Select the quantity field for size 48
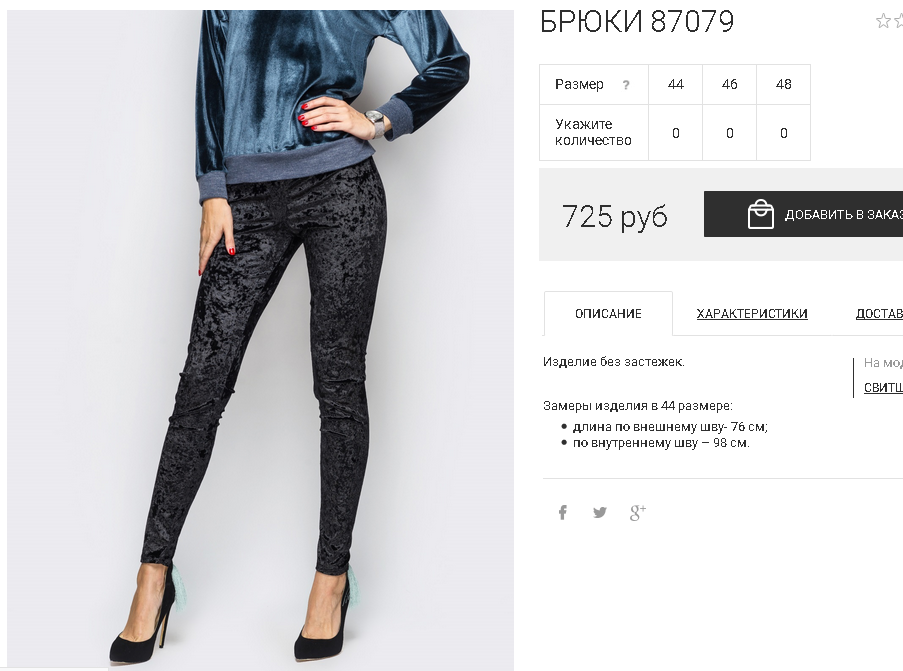 tap(784, 133)
